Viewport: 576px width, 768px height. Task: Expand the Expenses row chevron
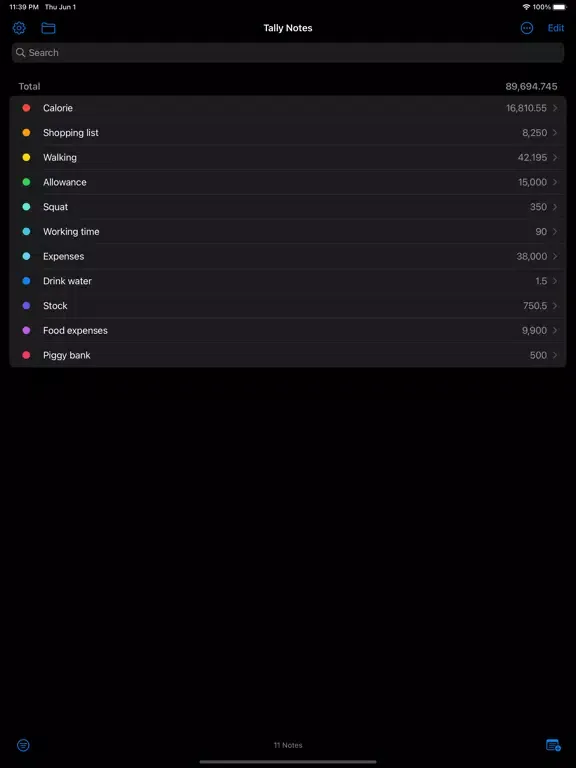click(x=555, y=256)
